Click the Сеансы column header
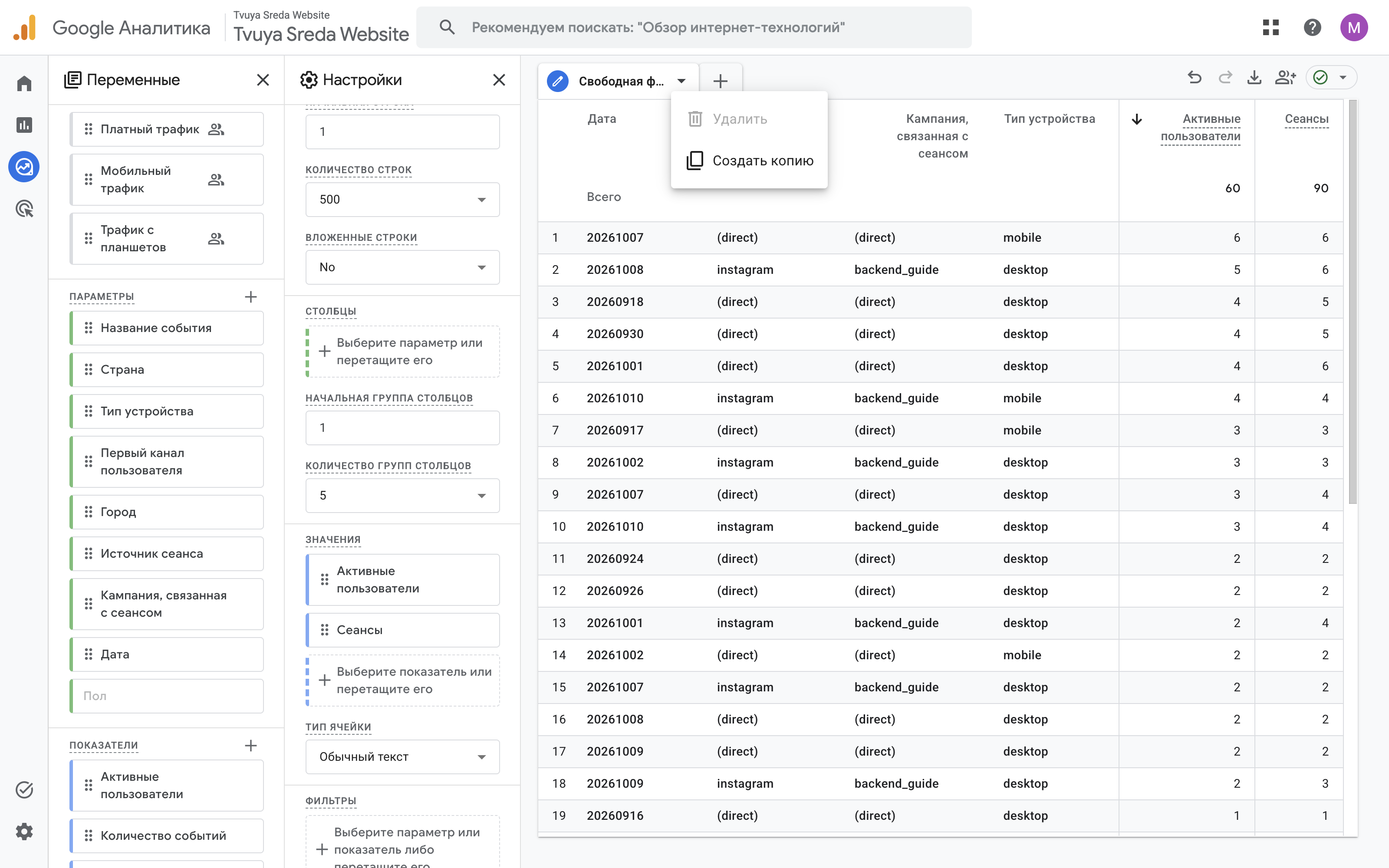 click(1307, 119)
